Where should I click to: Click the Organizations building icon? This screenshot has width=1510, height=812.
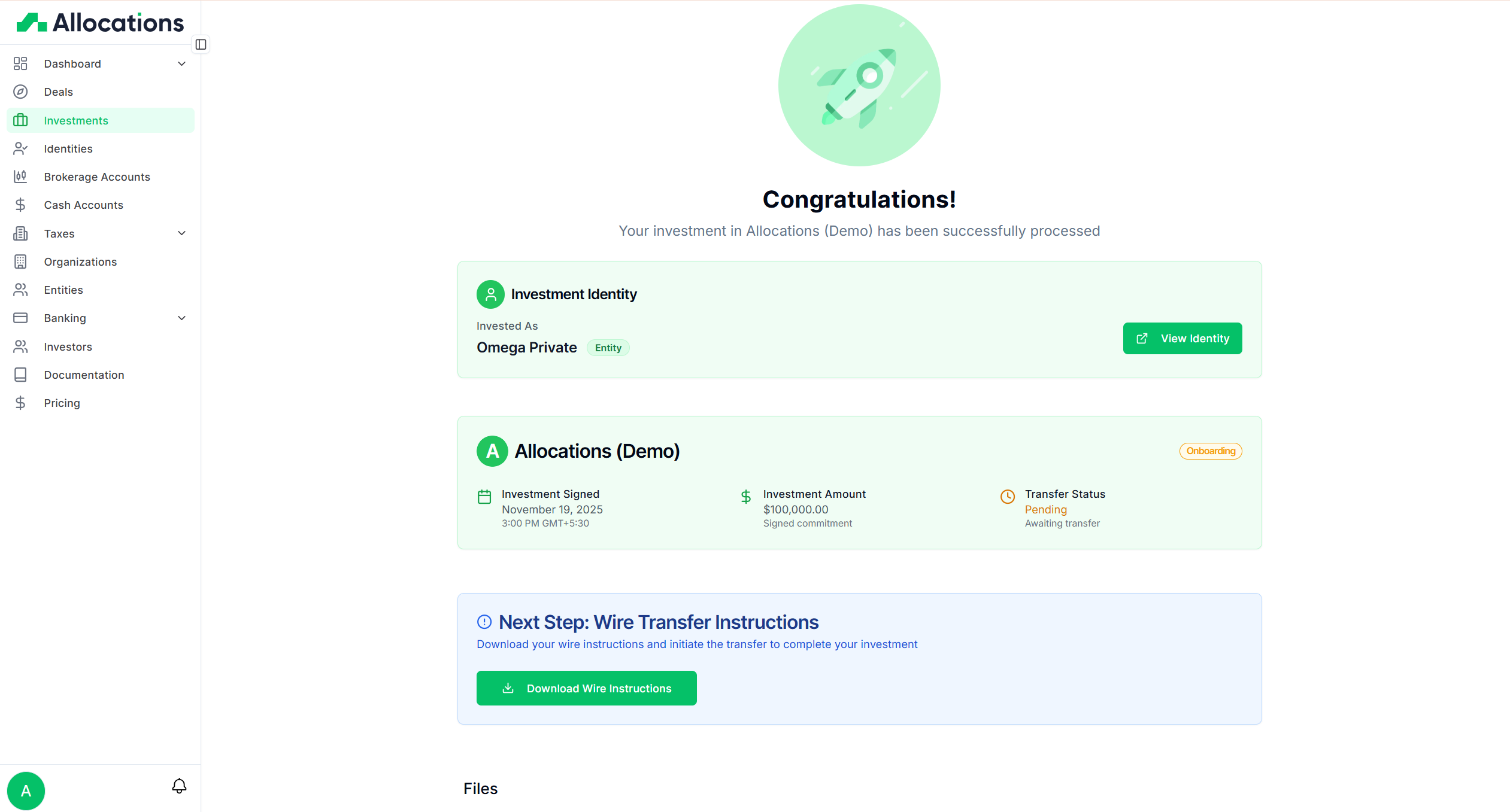(20, 261)
